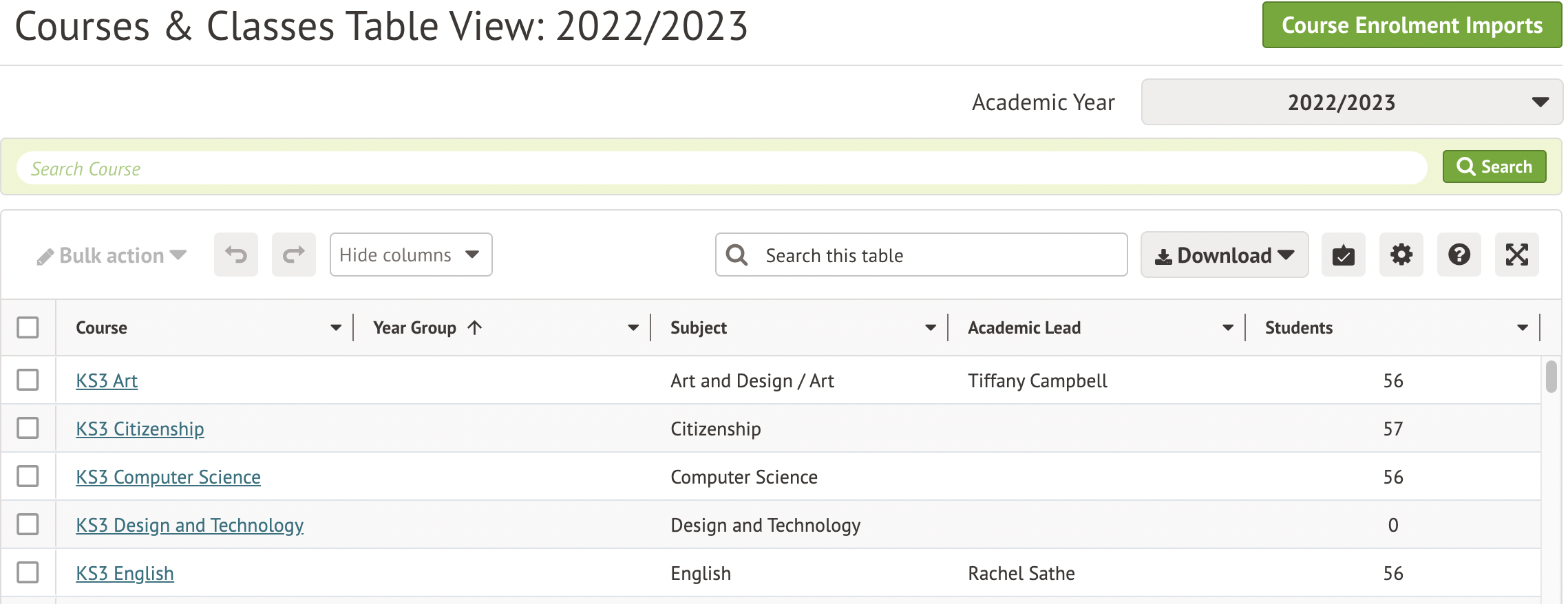The image size is (1568, 604).
Task: Click Year Group ascending sort arrow
Action: click(475, 328)
